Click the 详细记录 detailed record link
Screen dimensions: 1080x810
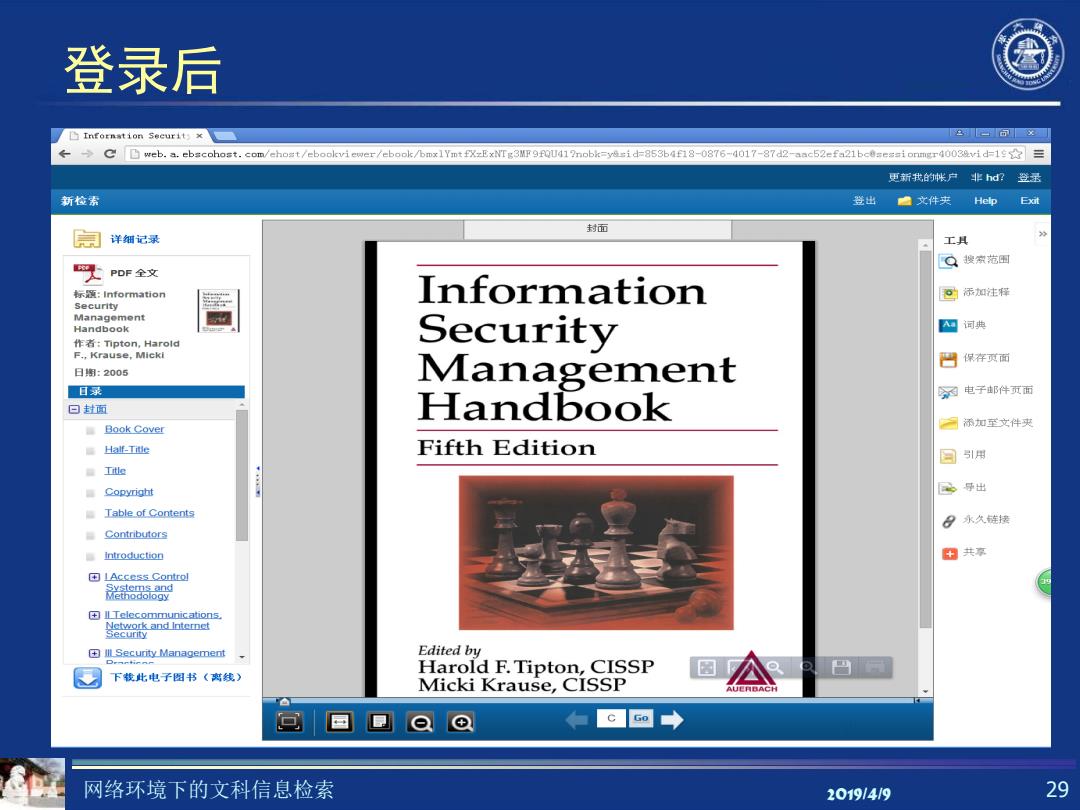click(135, 240)
